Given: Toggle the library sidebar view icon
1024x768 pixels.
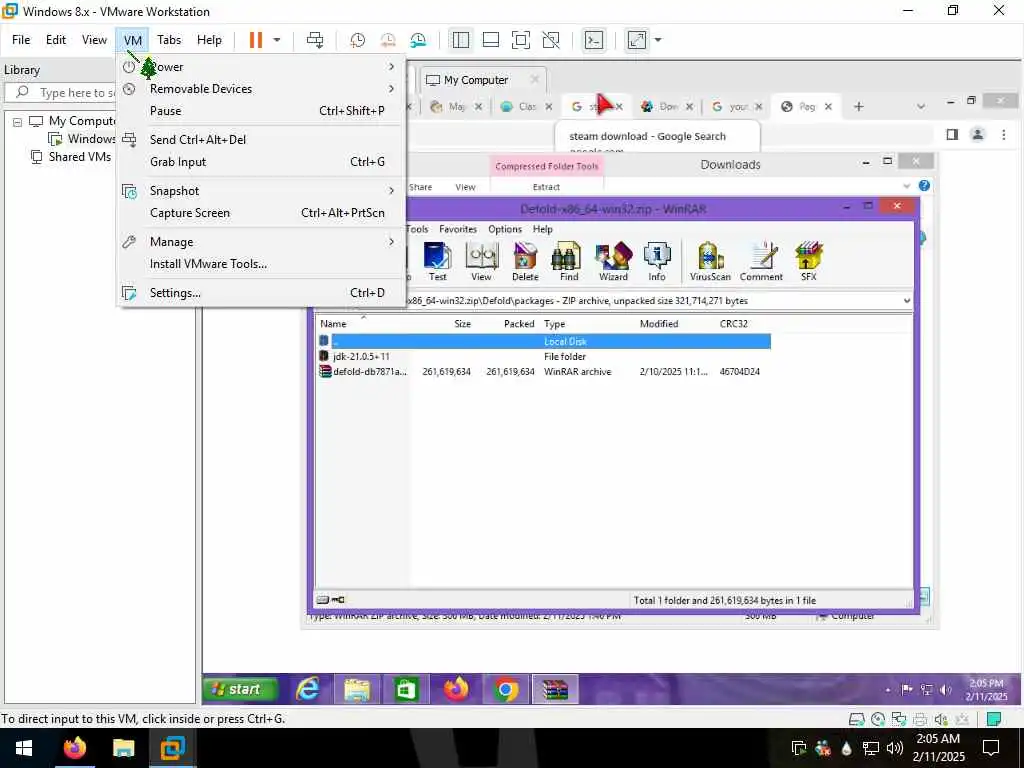Looking at the screenshot, I should [460, 40].
